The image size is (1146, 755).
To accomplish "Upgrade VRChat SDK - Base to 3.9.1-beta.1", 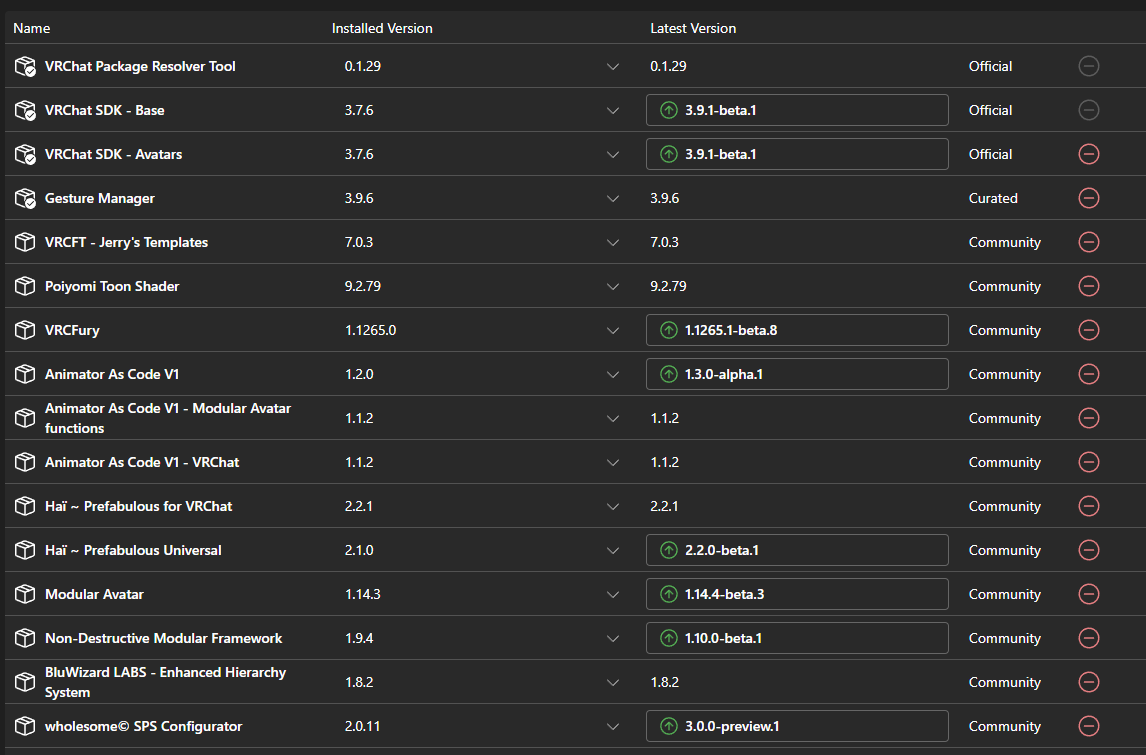I will [x=797, y=110].
